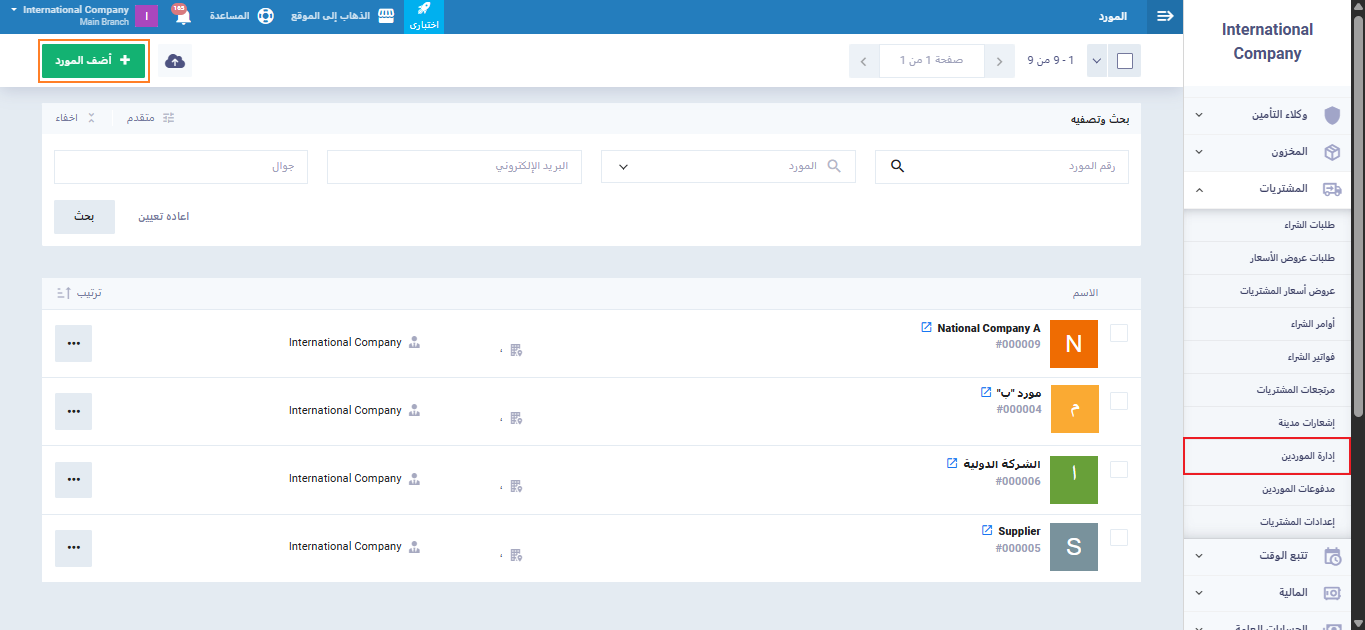
Task: Click the help lifebuoy icon
Action: coord(265,17)
